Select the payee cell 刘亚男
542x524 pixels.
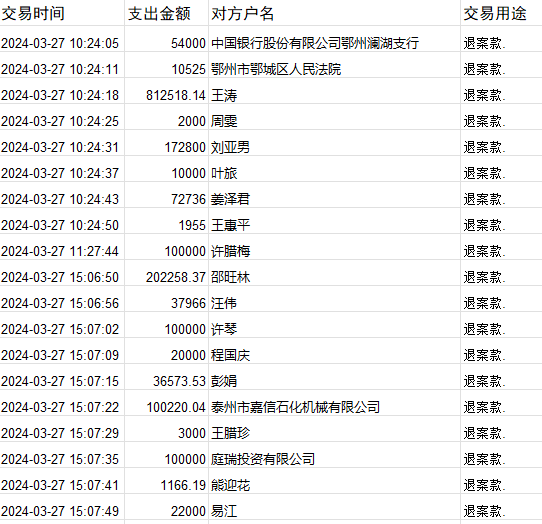334,147
